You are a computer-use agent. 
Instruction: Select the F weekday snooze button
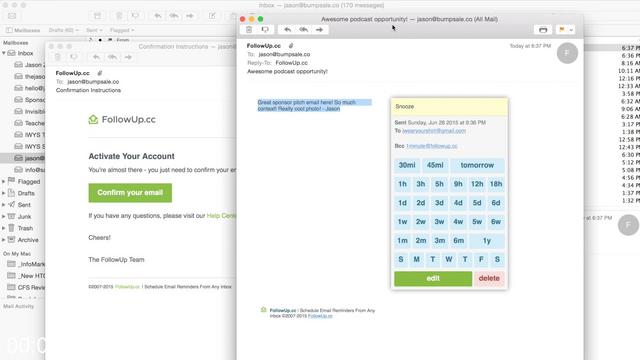pyautogui.click(x=481, y=259)
